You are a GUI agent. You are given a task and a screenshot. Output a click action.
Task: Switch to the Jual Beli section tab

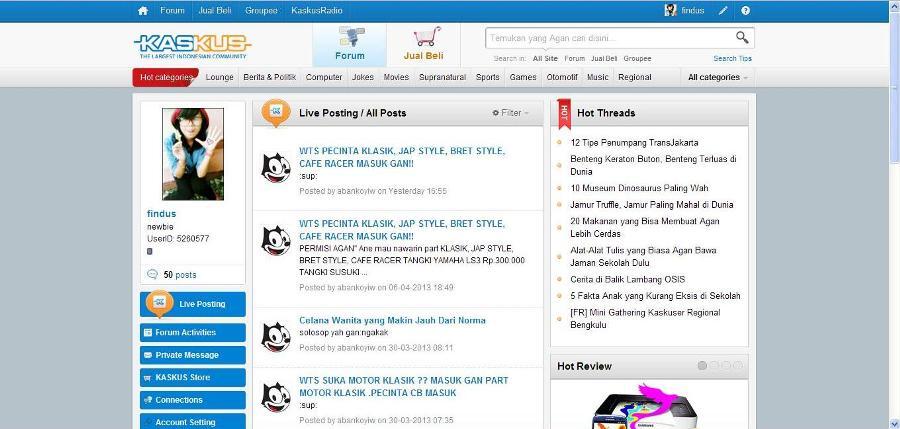424,45
